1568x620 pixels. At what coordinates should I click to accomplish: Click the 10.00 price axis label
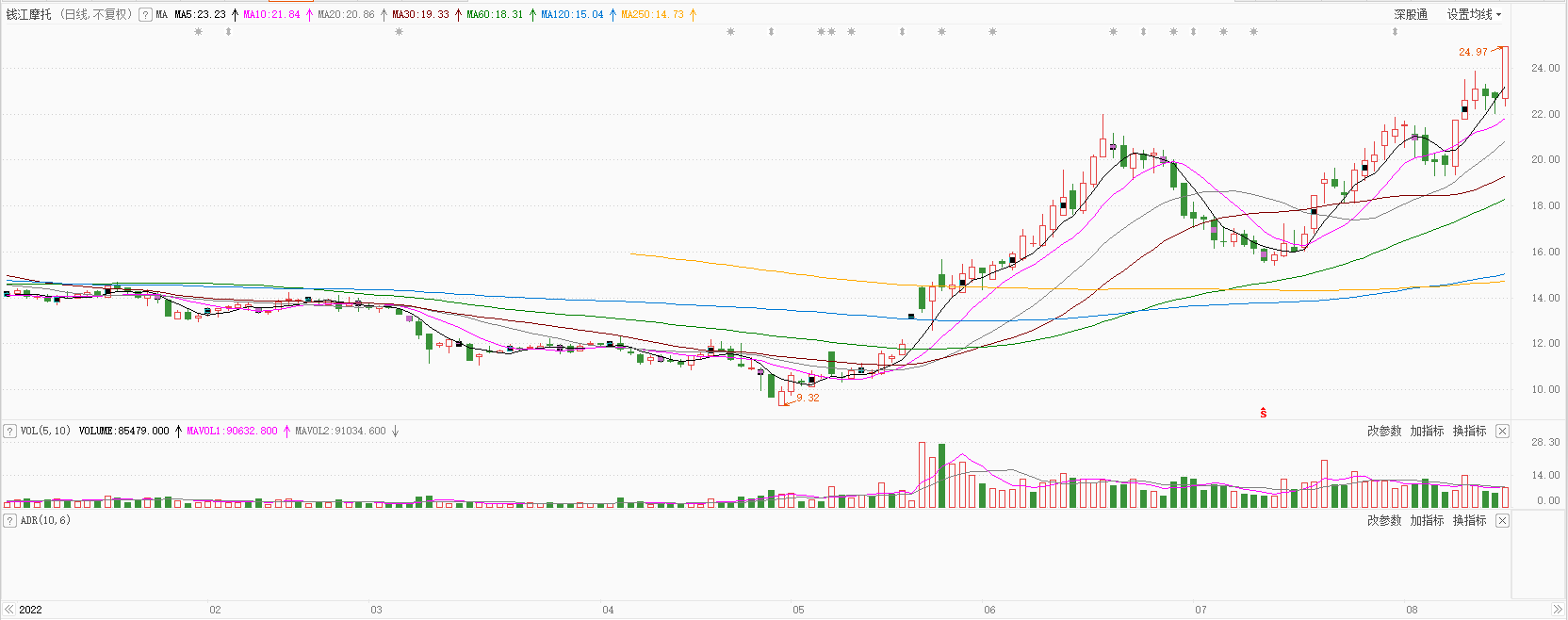1545,389
